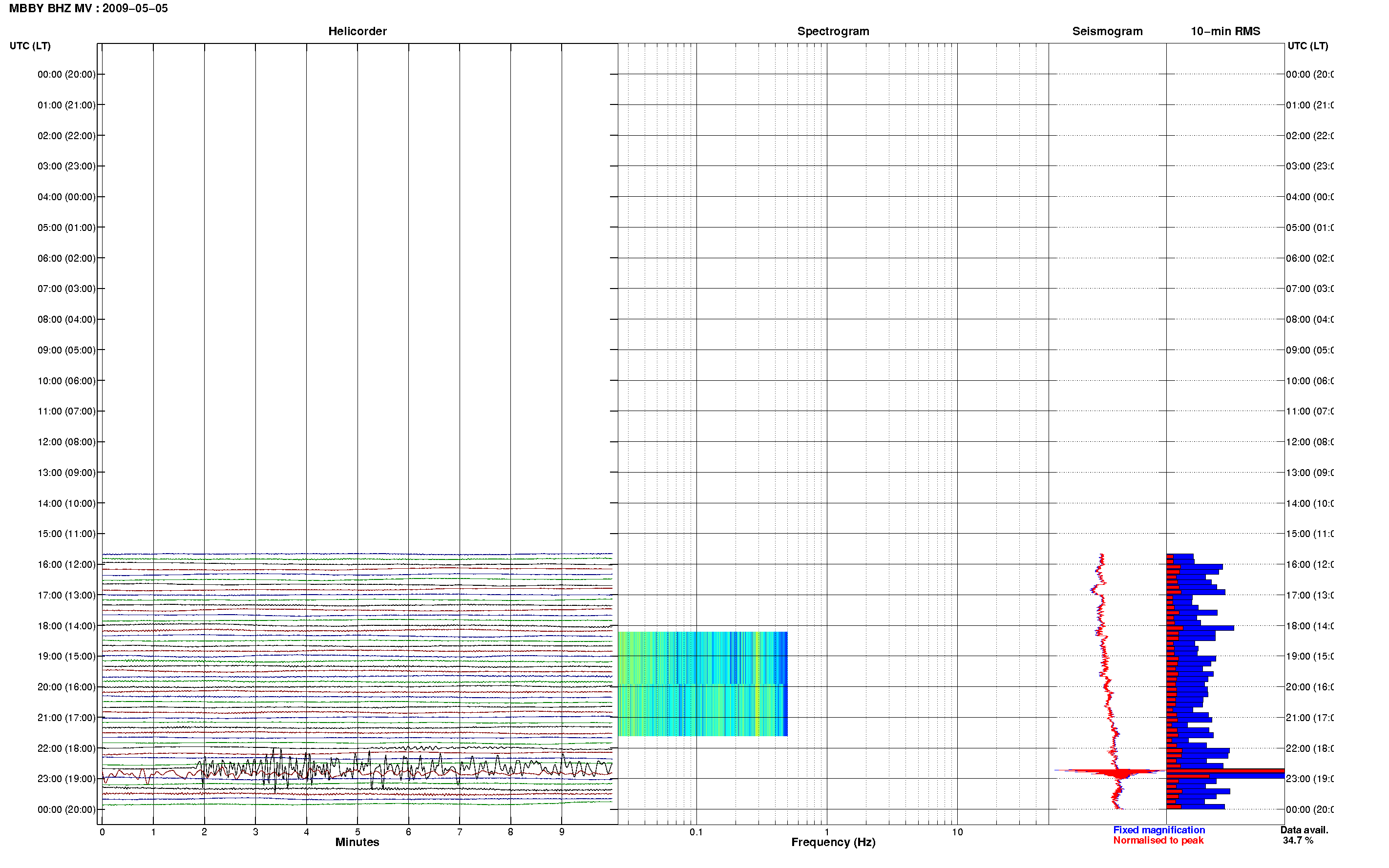Click the '1' frequency tick label
This screenshot has height=868, width=1389.
tap(827, 832)
